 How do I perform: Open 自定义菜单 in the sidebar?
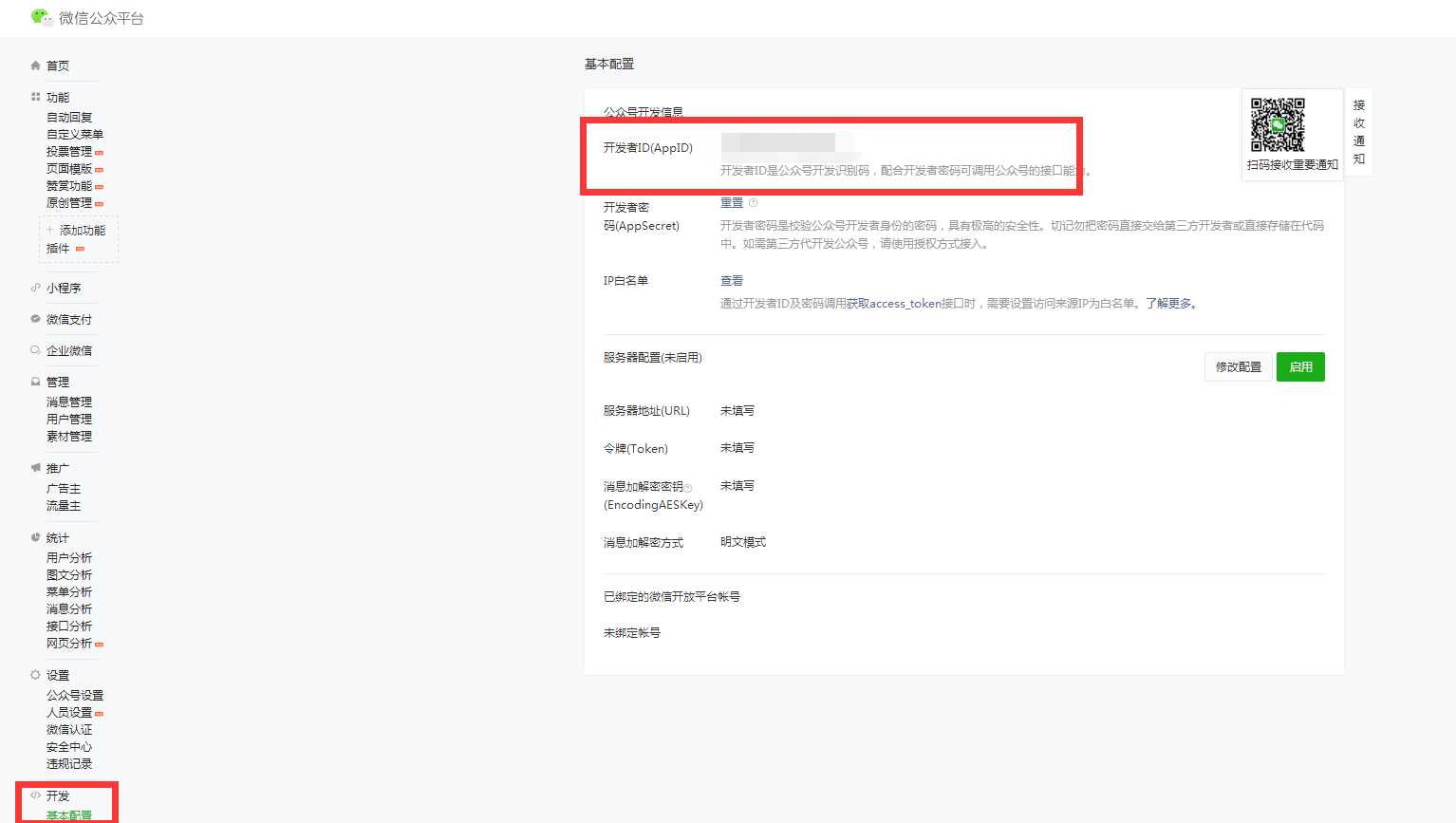pyautogui.click(x=75, y=134)
